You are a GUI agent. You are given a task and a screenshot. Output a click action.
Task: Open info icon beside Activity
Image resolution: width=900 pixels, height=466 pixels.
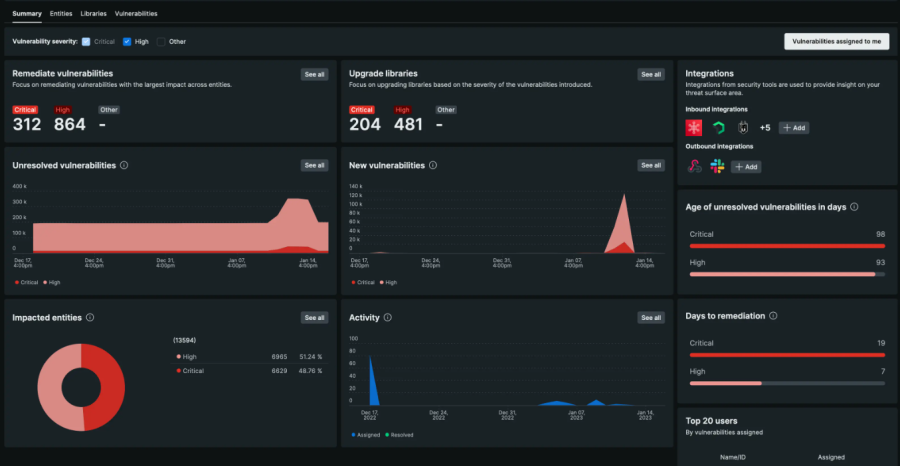(x=387, y=317)
